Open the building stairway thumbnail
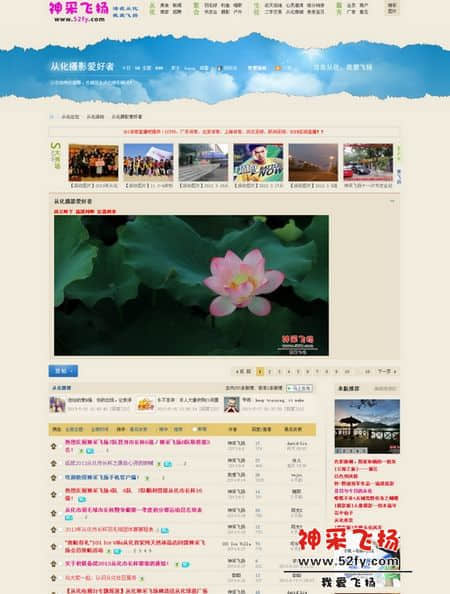The width and height of the screenshot is (450, 594). [203, 163]
